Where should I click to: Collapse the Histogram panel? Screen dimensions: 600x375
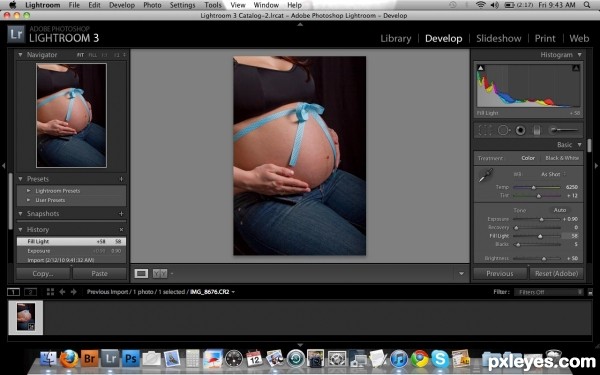580,55
